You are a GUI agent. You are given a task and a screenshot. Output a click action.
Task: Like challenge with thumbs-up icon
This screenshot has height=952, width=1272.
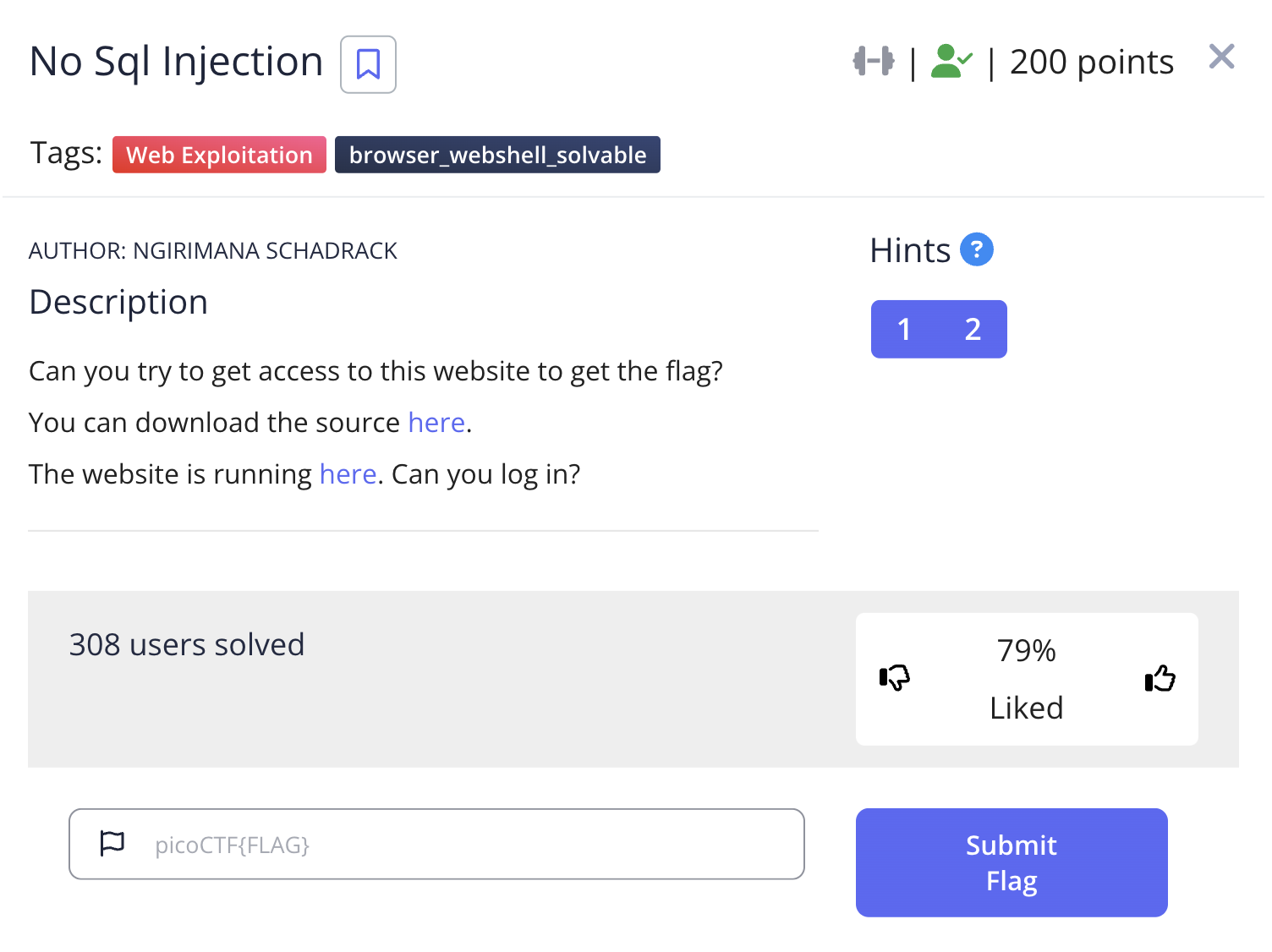click(x=1160, y=678)
